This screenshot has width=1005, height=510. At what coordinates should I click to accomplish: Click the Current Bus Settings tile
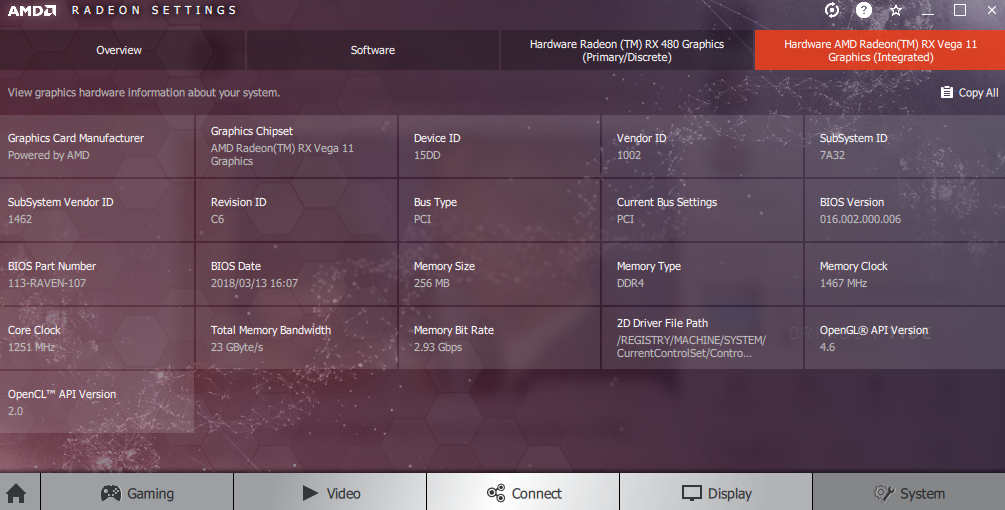[x=702, y=210]
